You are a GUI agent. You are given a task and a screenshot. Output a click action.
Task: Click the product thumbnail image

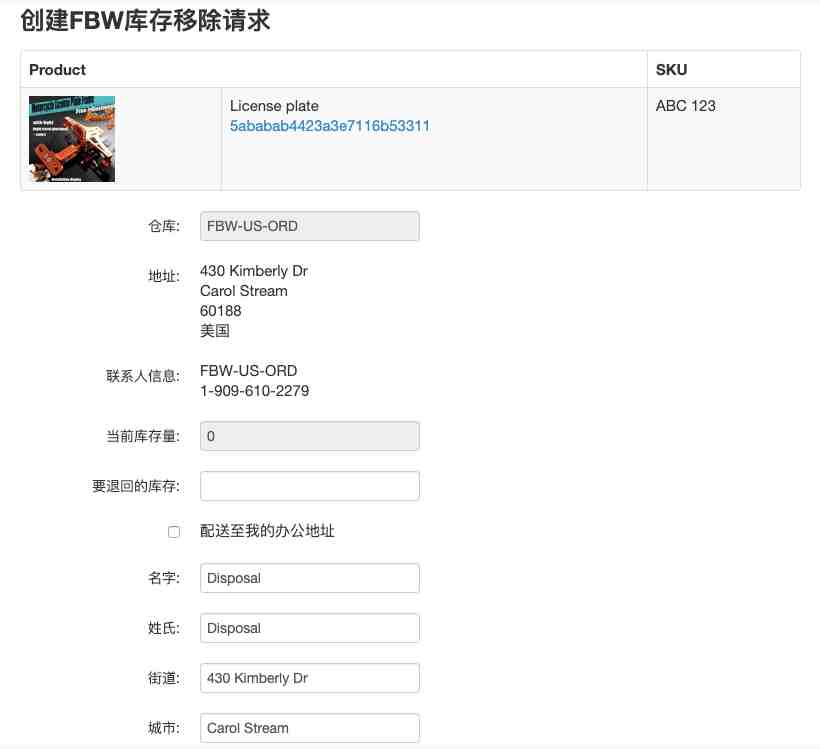point(72,139)
